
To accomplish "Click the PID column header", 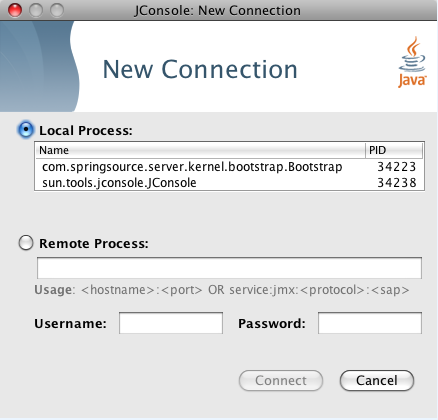I will 394,150.
